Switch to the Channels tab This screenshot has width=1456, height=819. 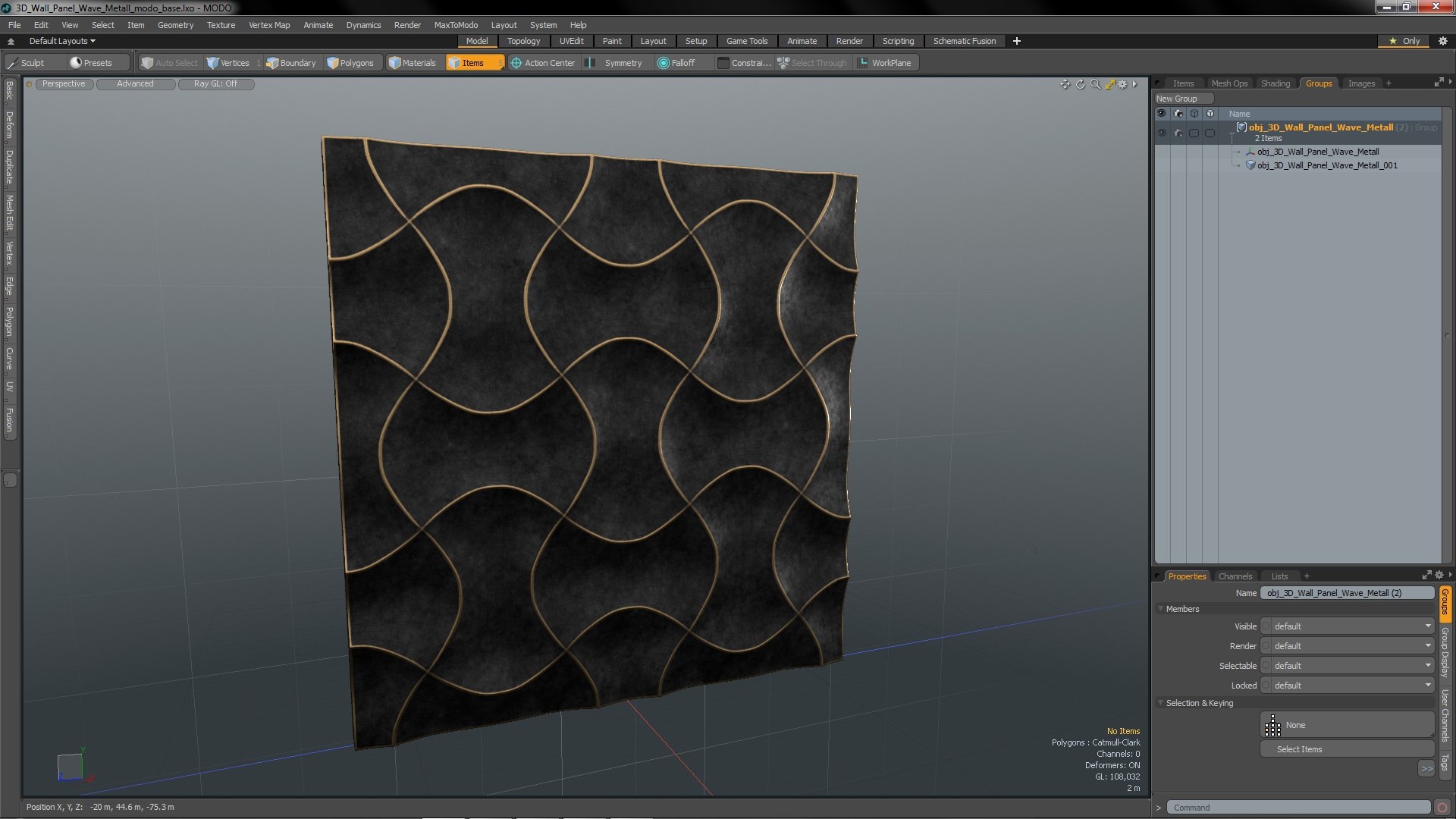[1235, 576]
